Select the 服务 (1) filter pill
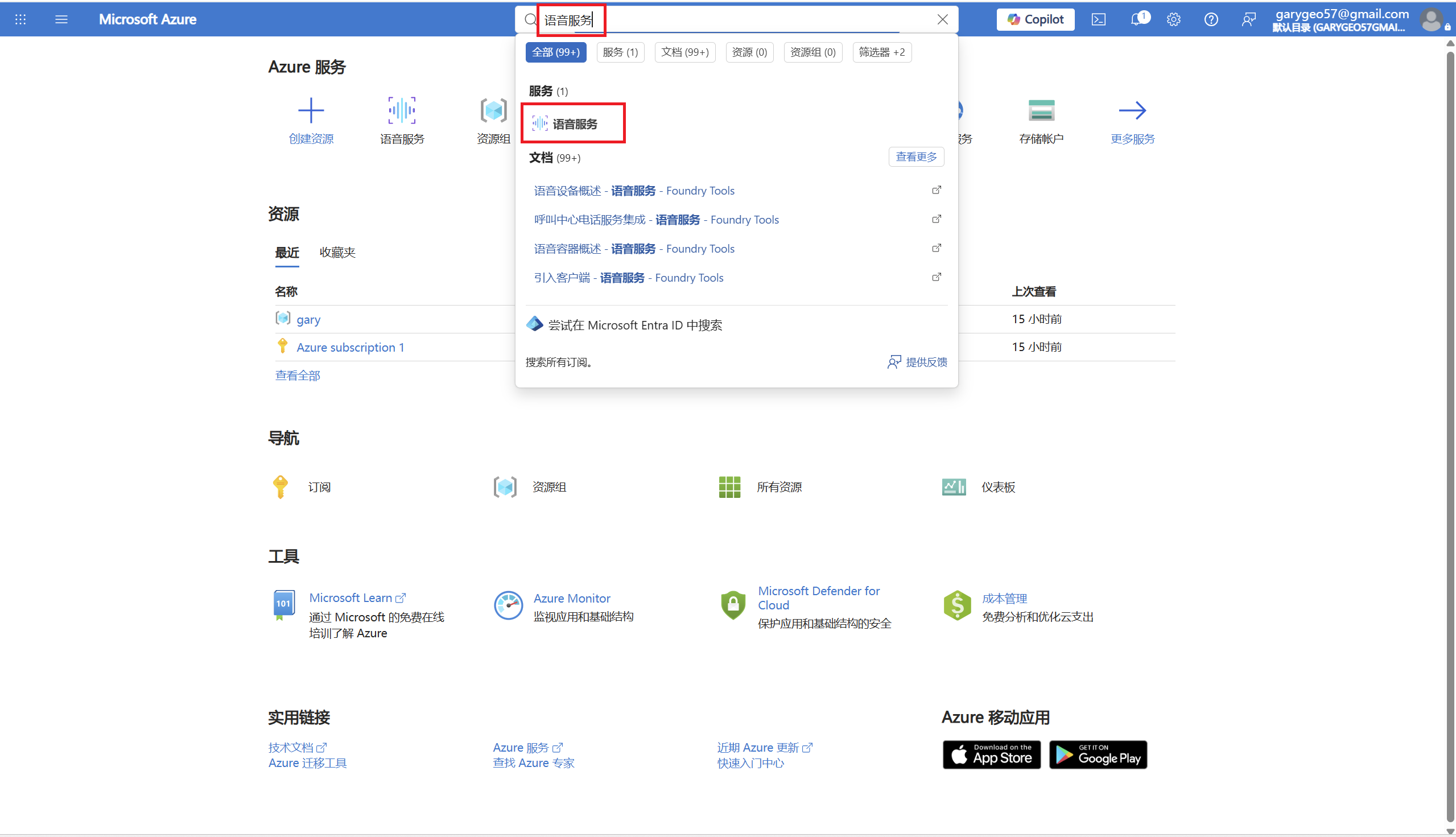The width and height of the screenshot is (1456, 837). coord(620,52)
